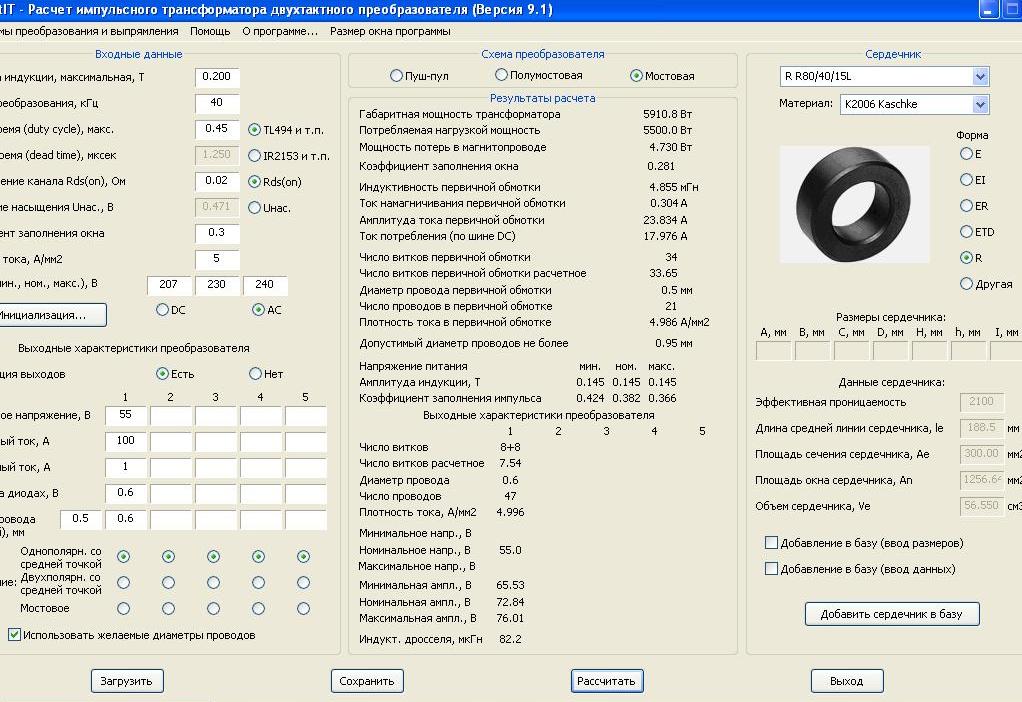Open the Размер окна программы menu

pyautogui.click(x=390, y=31)
